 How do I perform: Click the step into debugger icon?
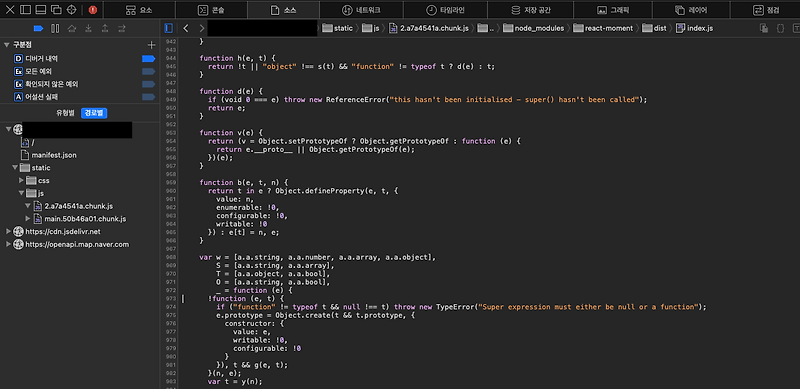88,28
